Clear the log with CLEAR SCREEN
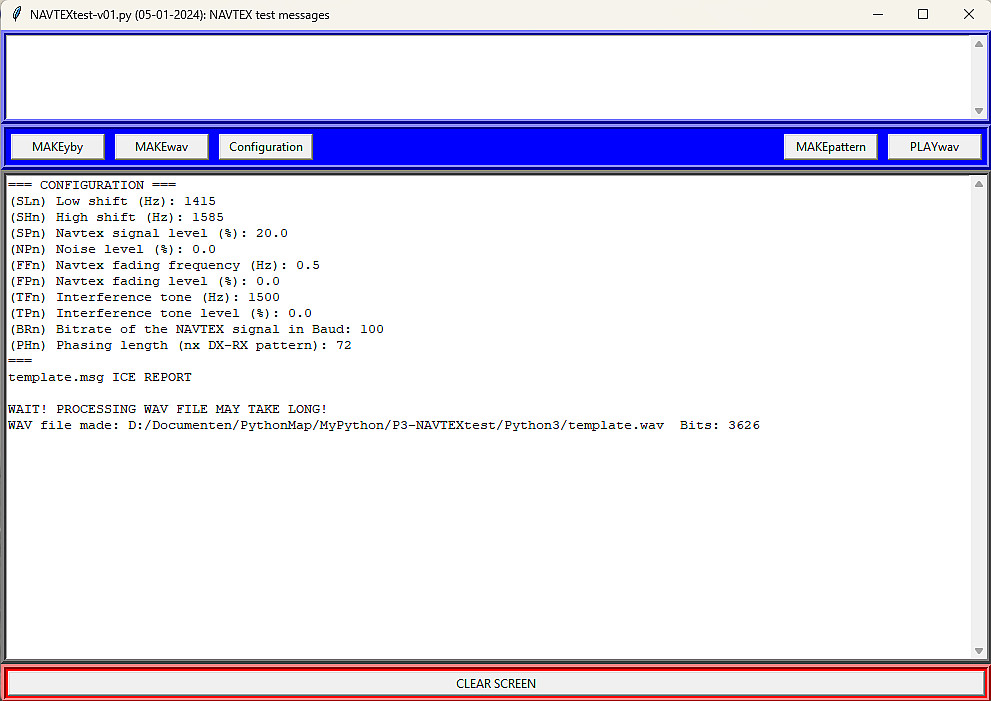 point(496,683)
